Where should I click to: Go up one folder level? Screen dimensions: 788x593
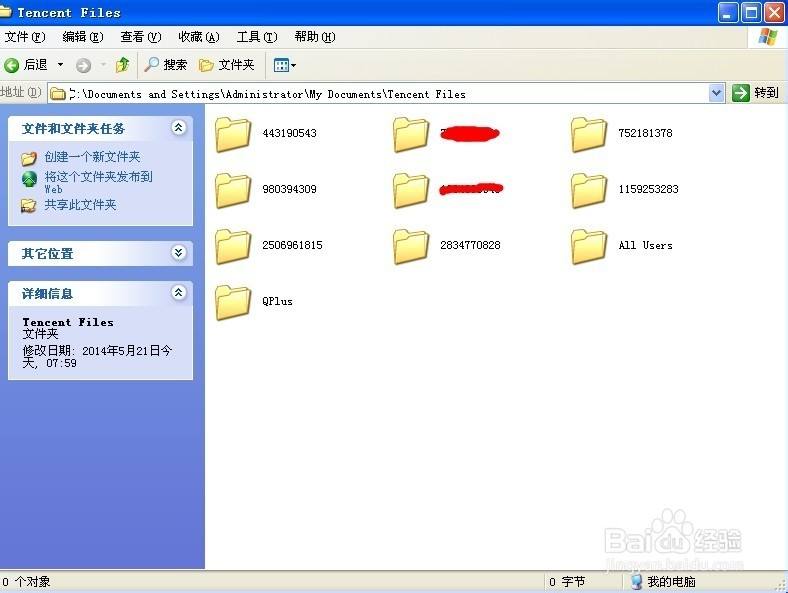click(123, 65)
